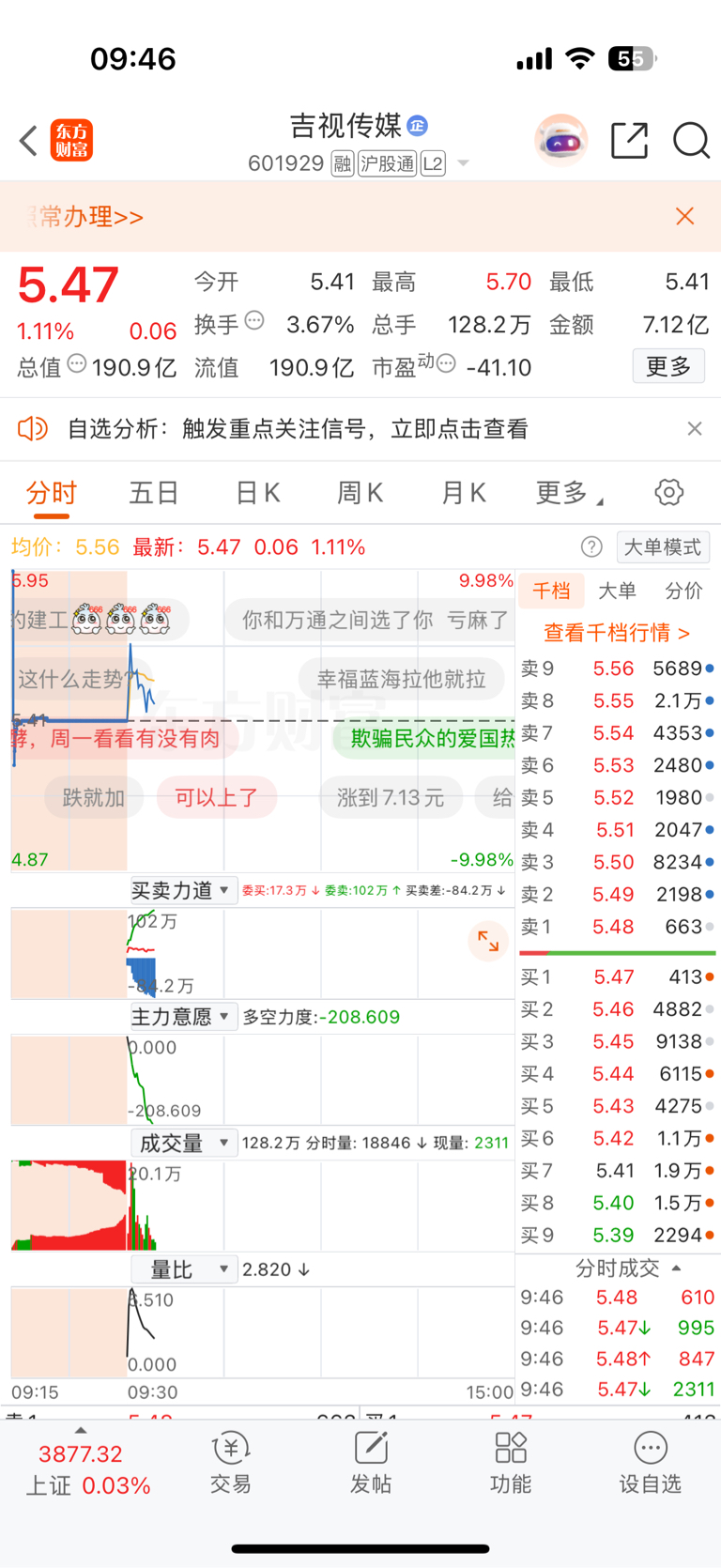Tap the blue 正 badge icon
The height and width of the screenshot is (1568, 721).
418,125
